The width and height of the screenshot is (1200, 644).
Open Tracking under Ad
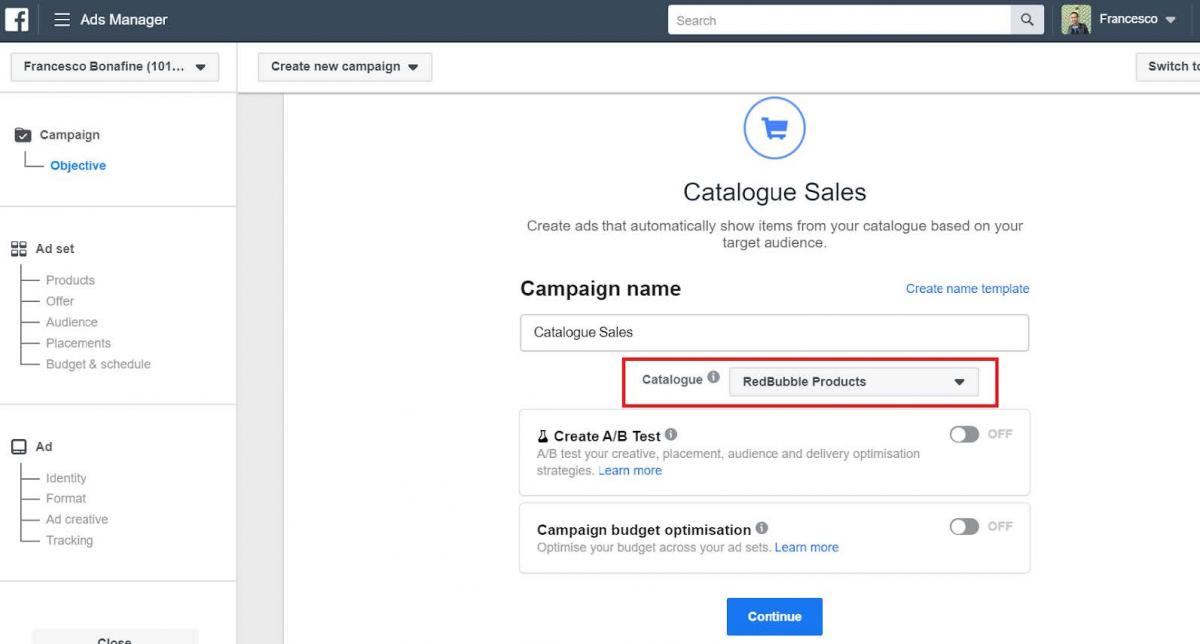coord(69,540)
